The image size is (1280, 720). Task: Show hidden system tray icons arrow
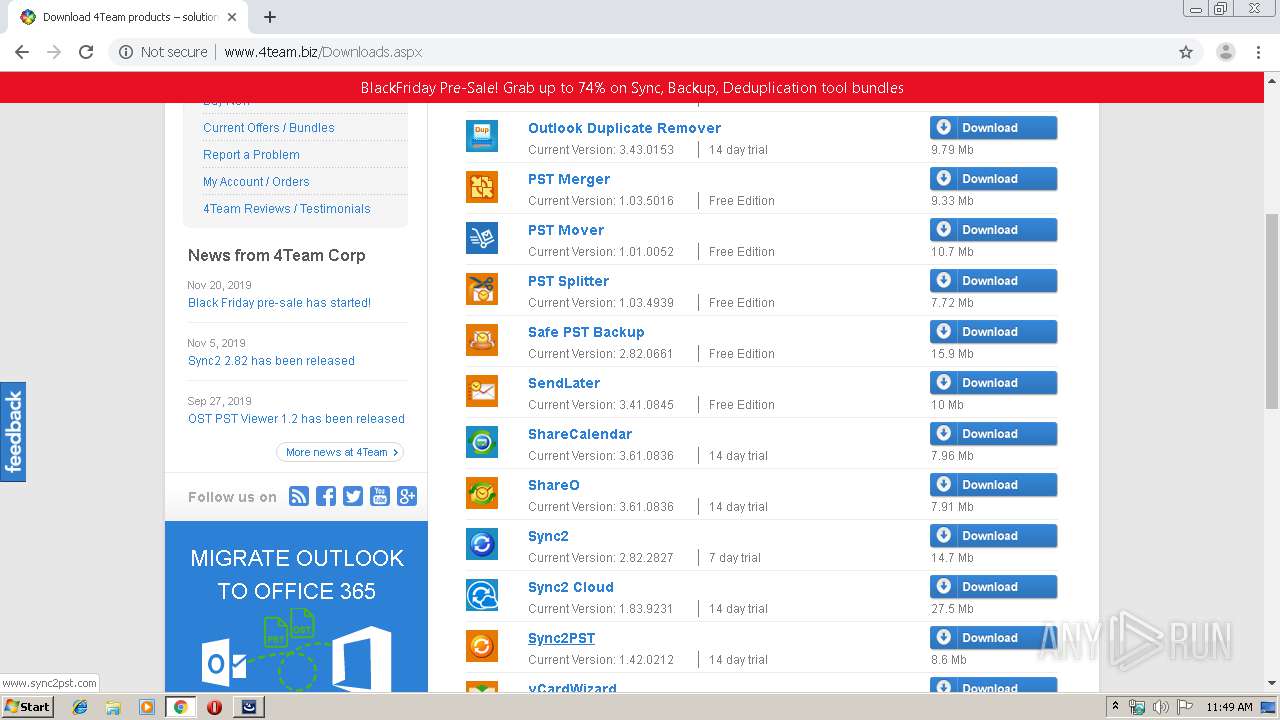(x=1115, y=707)
